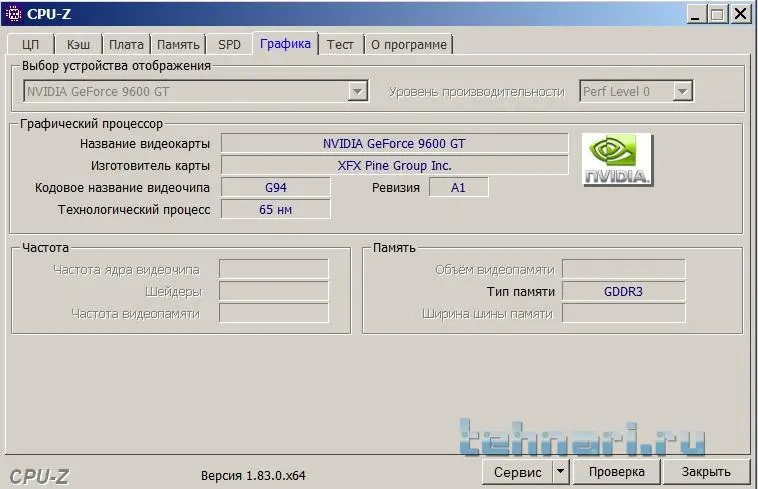This screenshot has height=489, width=758.
Task: Switch to the Память tab
Action: (178, 44)
